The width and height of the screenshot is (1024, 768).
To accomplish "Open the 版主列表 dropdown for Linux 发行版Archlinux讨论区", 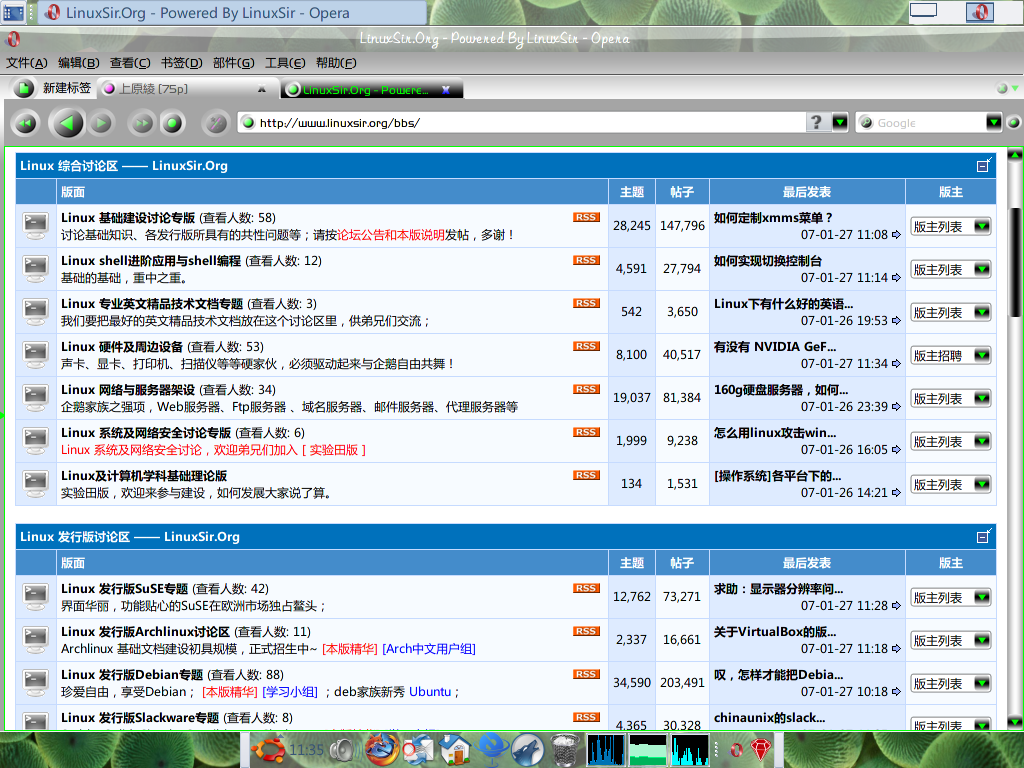I will pyautogui.click(x=951, y=641).
